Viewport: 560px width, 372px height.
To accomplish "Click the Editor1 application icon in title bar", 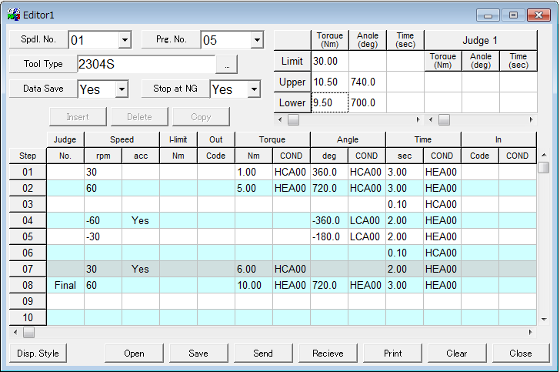I will tap(14, 15).
